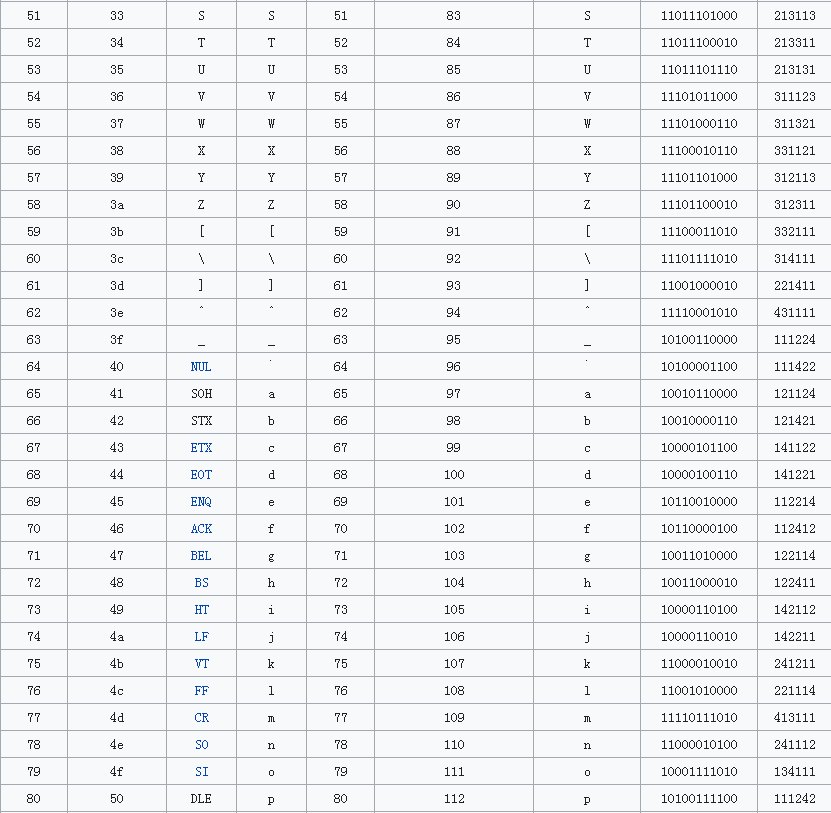Open the BEL control code link
The height and width of the screenshot is (813, 831).
click(x=201, y=556)
